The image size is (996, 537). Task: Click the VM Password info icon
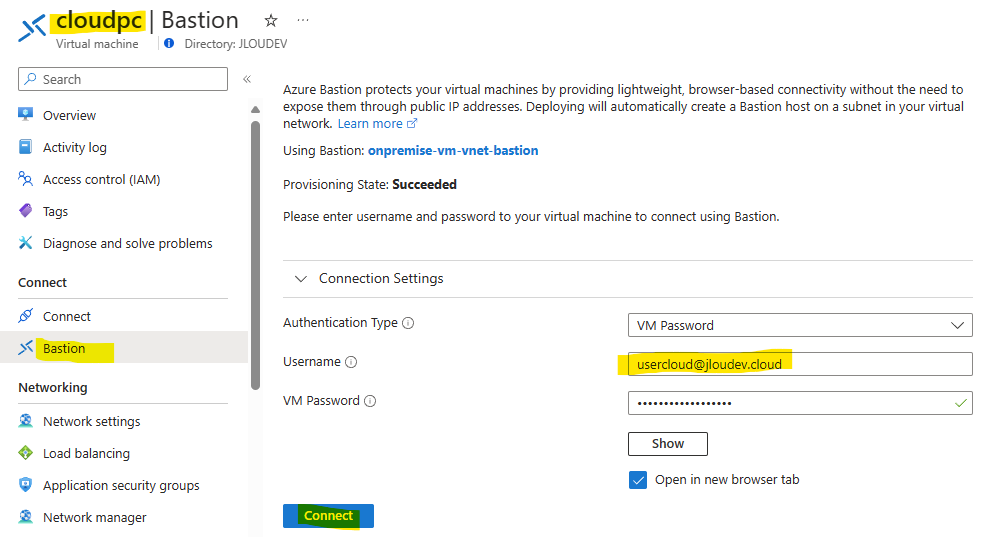point(370,401)
